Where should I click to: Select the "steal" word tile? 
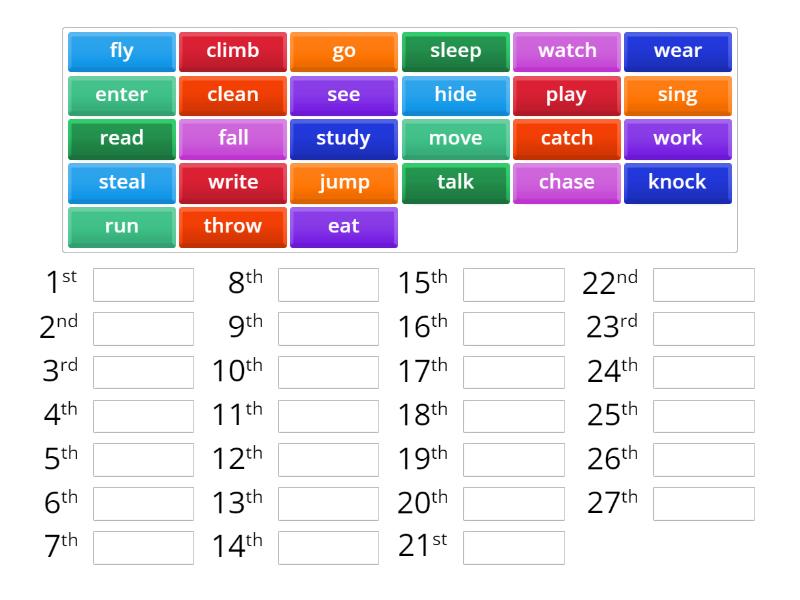(120, 182)
